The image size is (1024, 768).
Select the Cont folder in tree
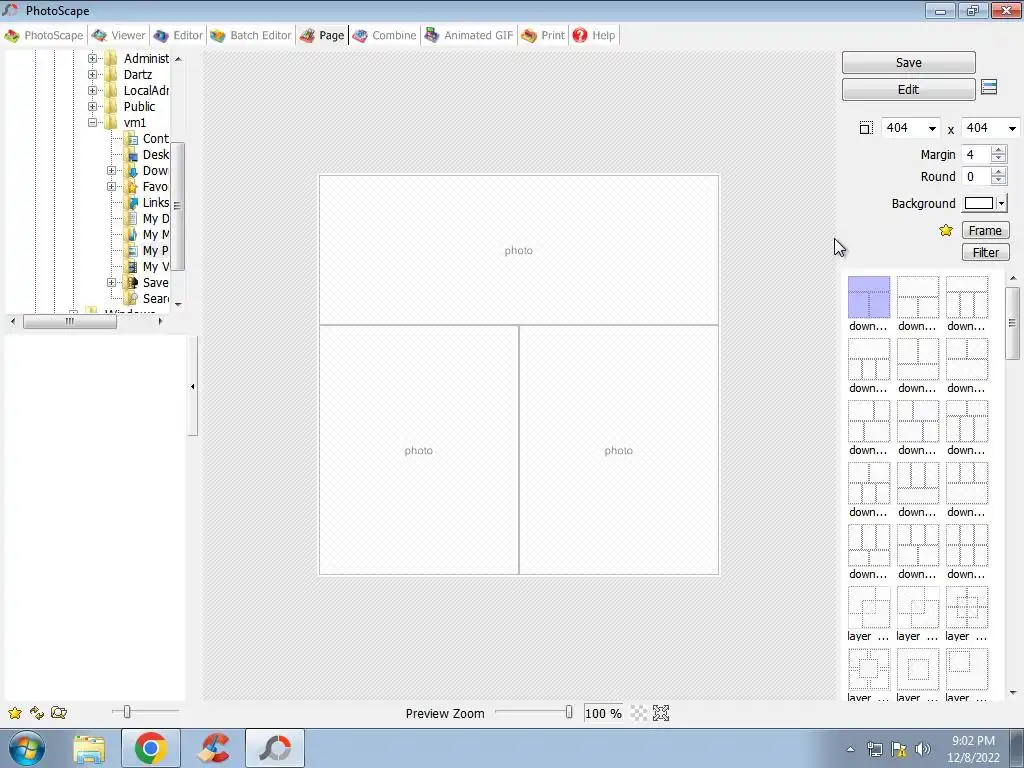pos(148,138)
